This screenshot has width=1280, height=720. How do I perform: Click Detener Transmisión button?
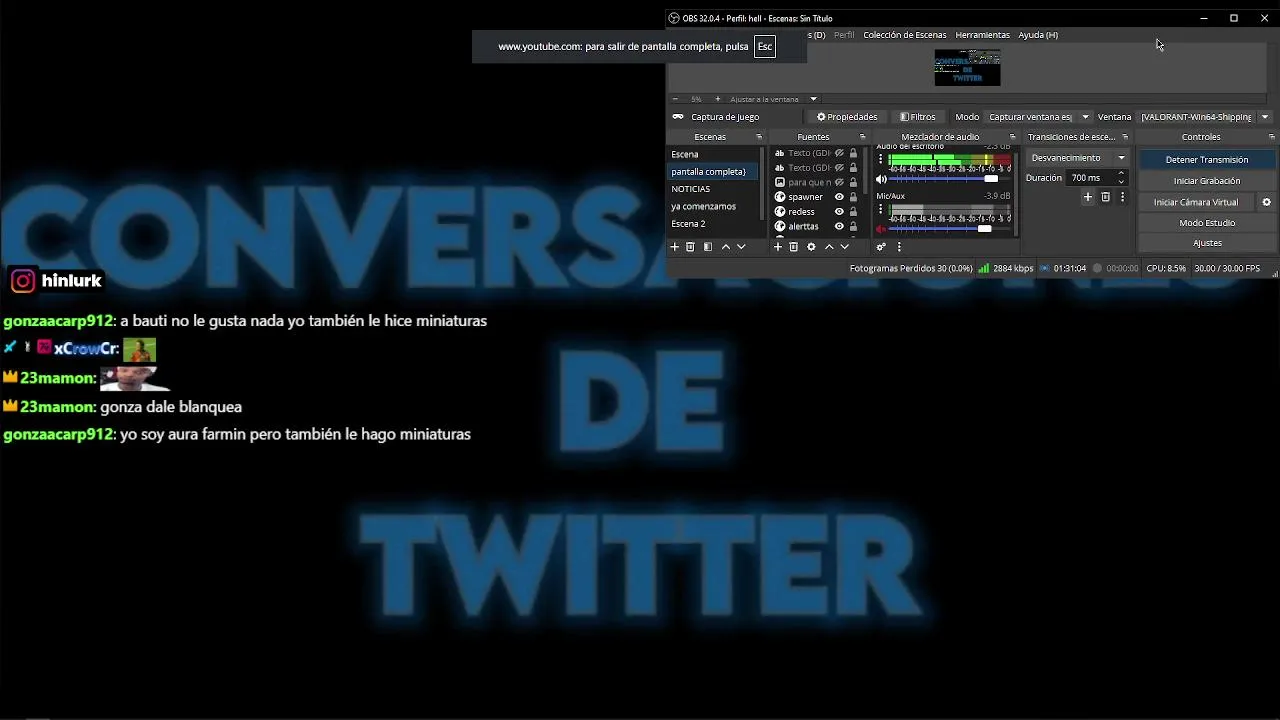point(1207,160)
